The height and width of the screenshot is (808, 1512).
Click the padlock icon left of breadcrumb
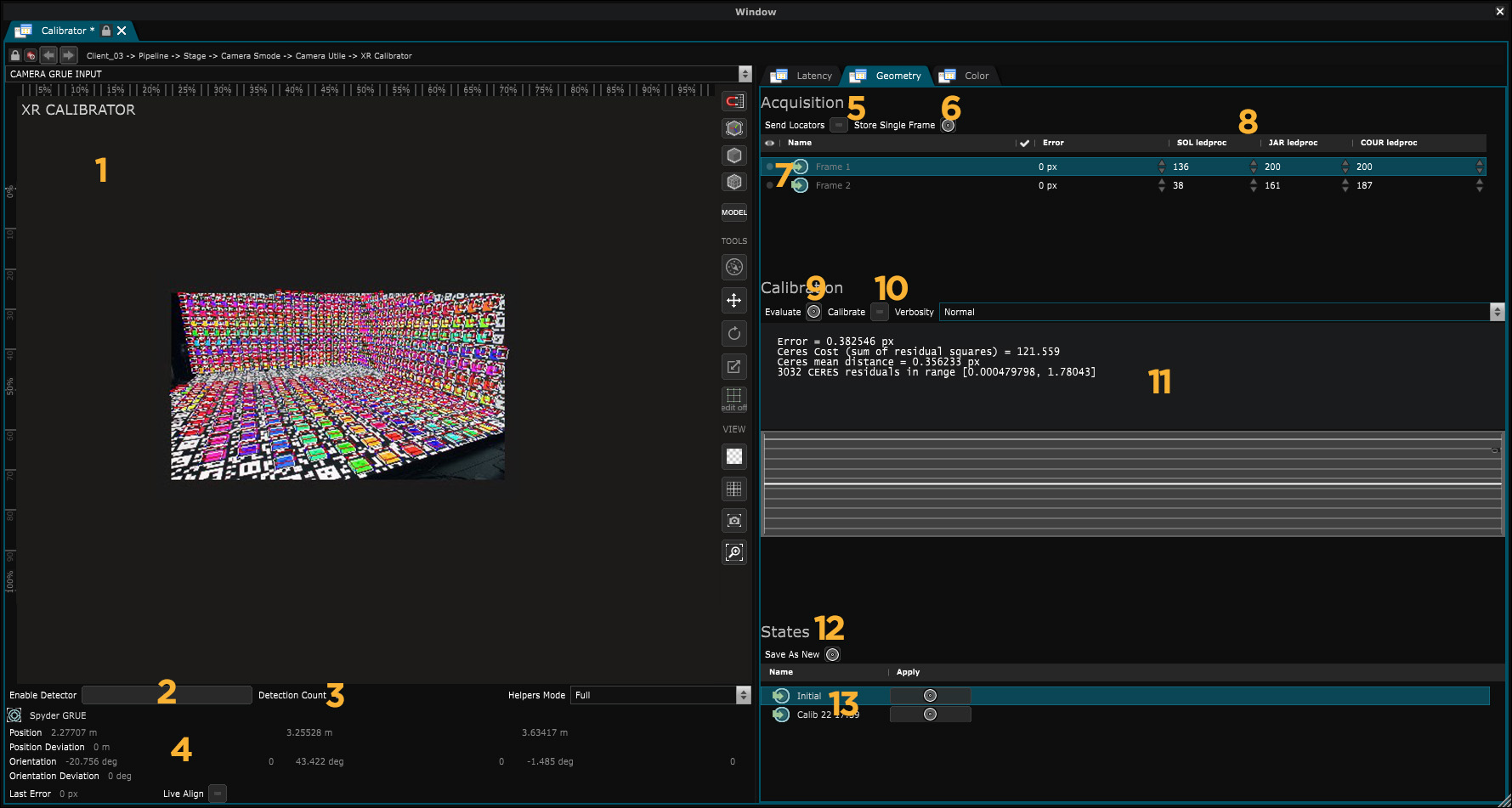tap(14, 55)
